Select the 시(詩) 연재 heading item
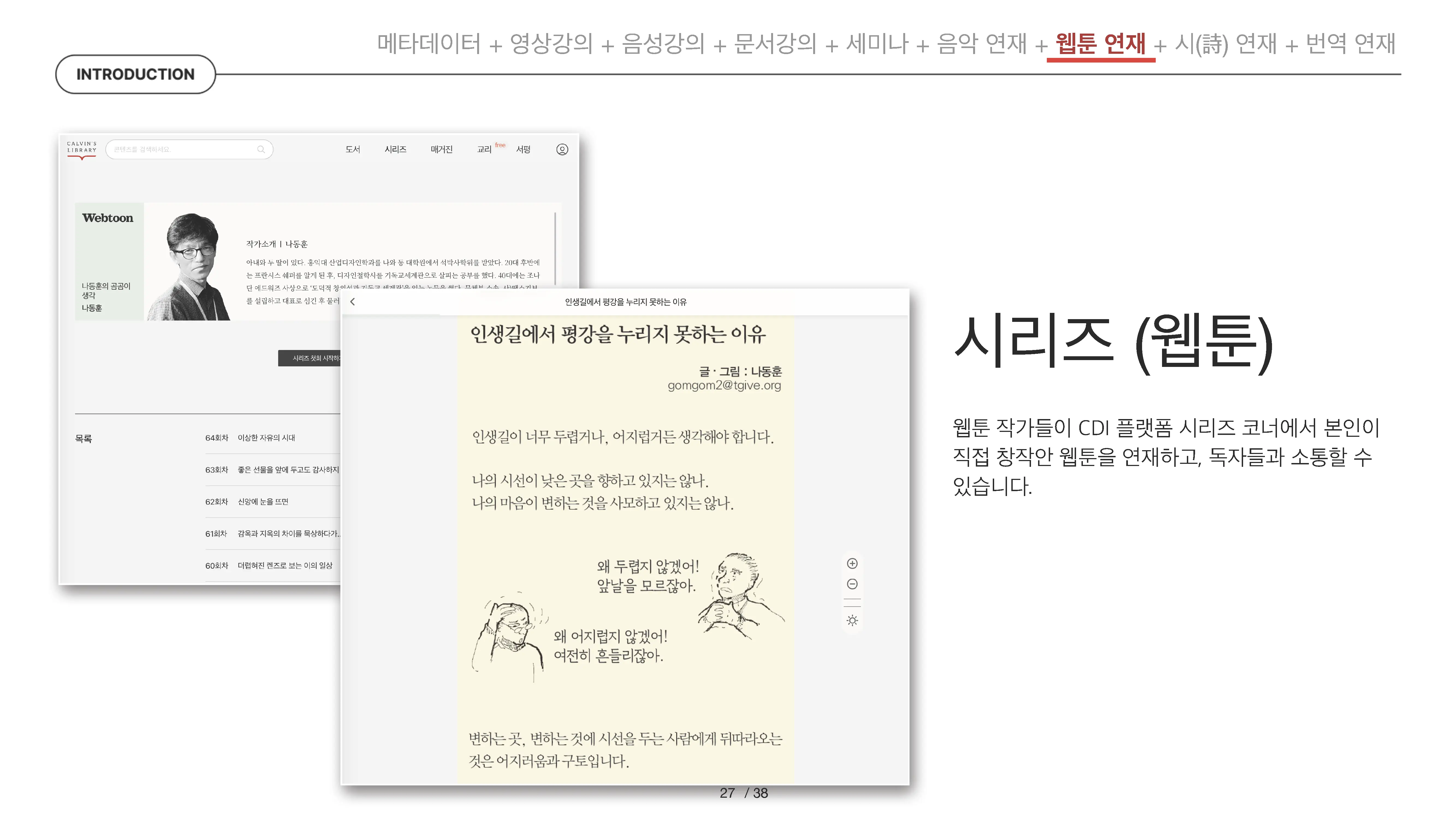The height and width of the screenshot is (819, 1456). pos(1225,44)
